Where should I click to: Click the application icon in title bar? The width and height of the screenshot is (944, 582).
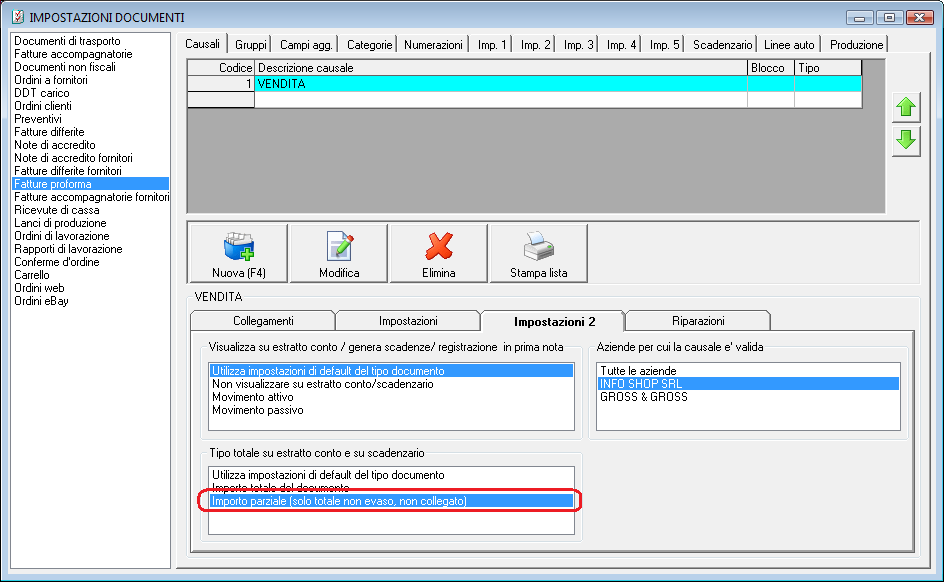17,17
